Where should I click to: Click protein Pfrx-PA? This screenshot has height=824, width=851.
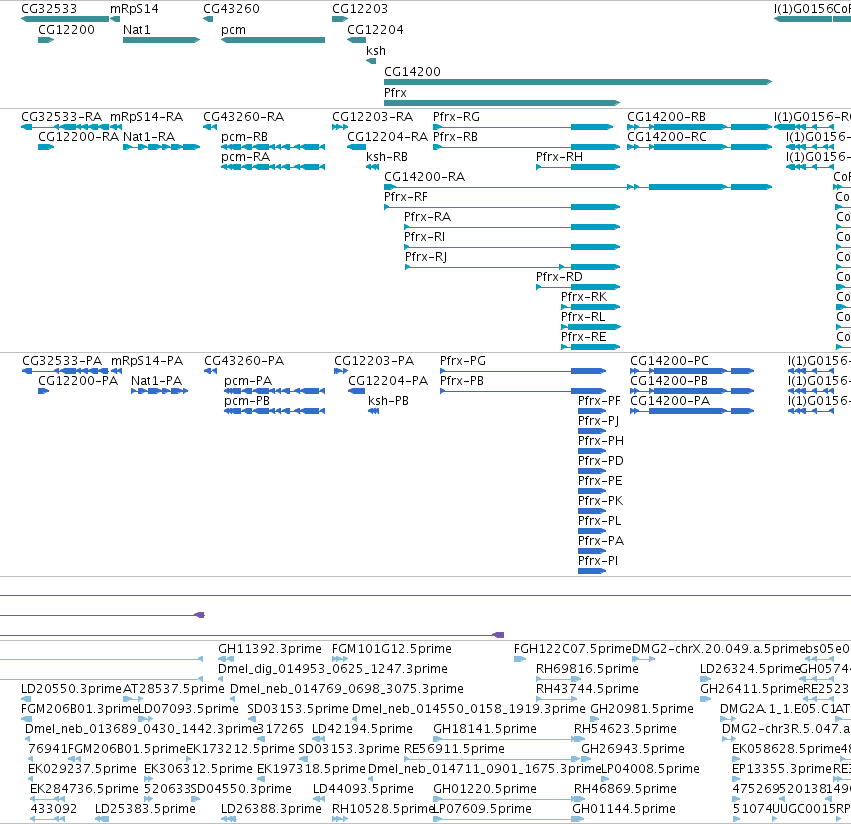[x=592, y=551]
